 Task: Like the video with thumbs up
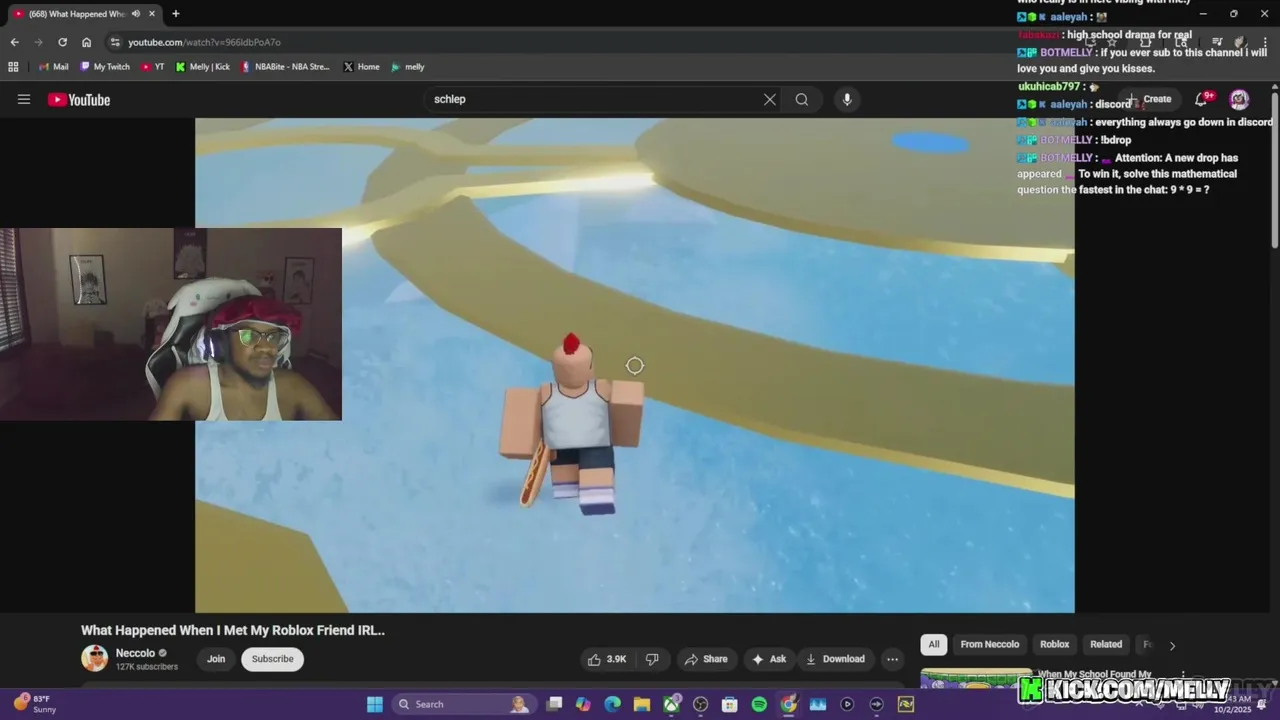[608, 659]
